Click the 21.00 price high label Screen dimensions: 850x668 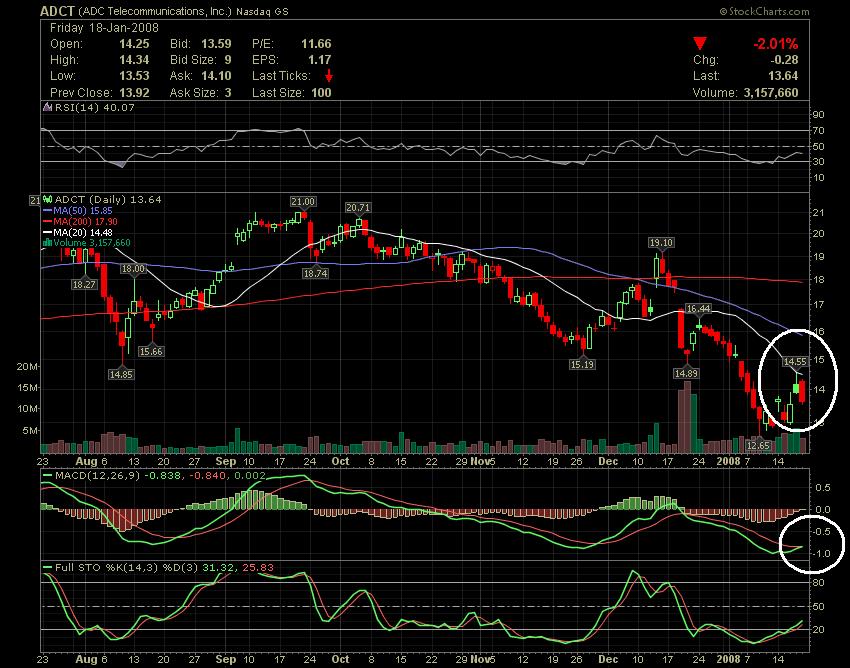pos(302,202)
